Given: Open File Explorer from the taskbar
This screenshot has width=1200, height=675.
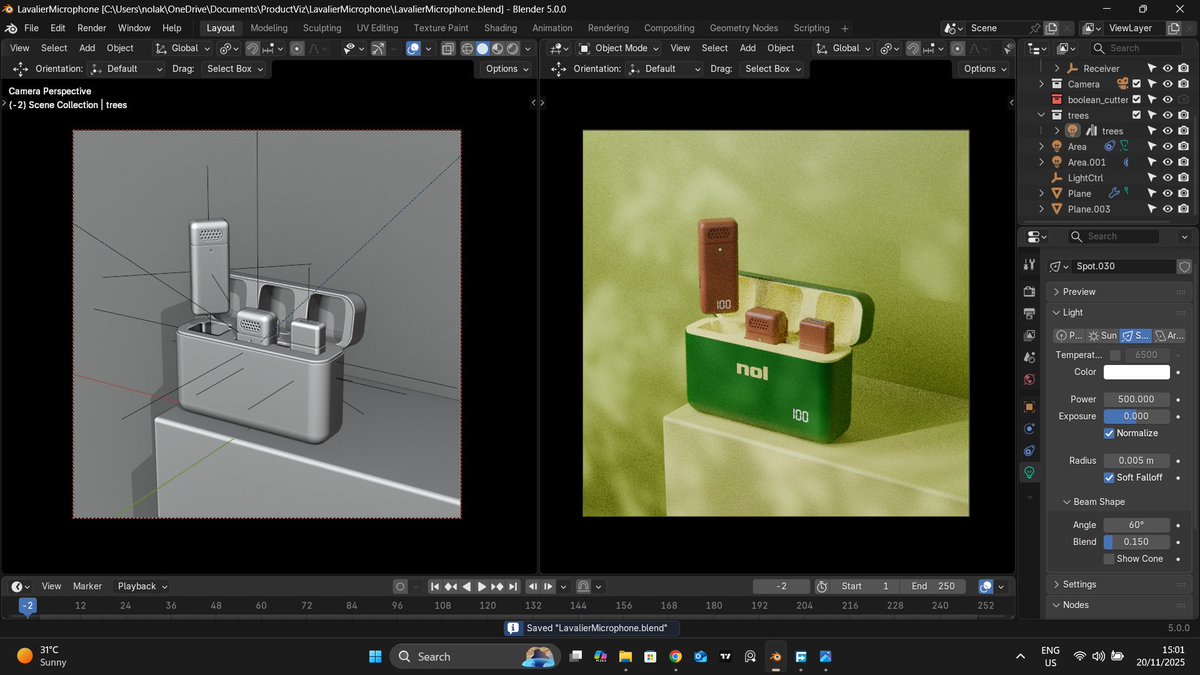Looking at the screenshot, I should click(x=625, y=656).
